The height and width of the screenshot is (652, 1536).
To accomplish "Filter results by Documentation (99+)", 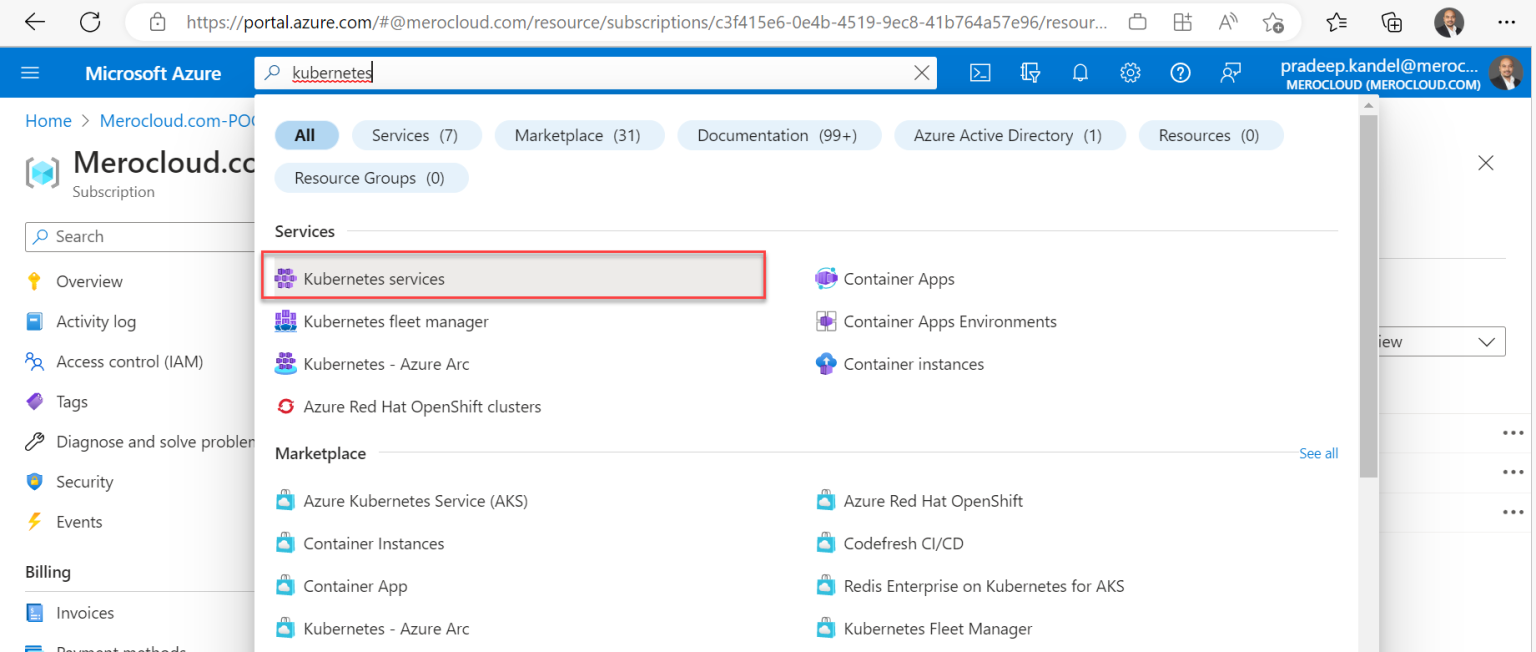I will point(777,136).
